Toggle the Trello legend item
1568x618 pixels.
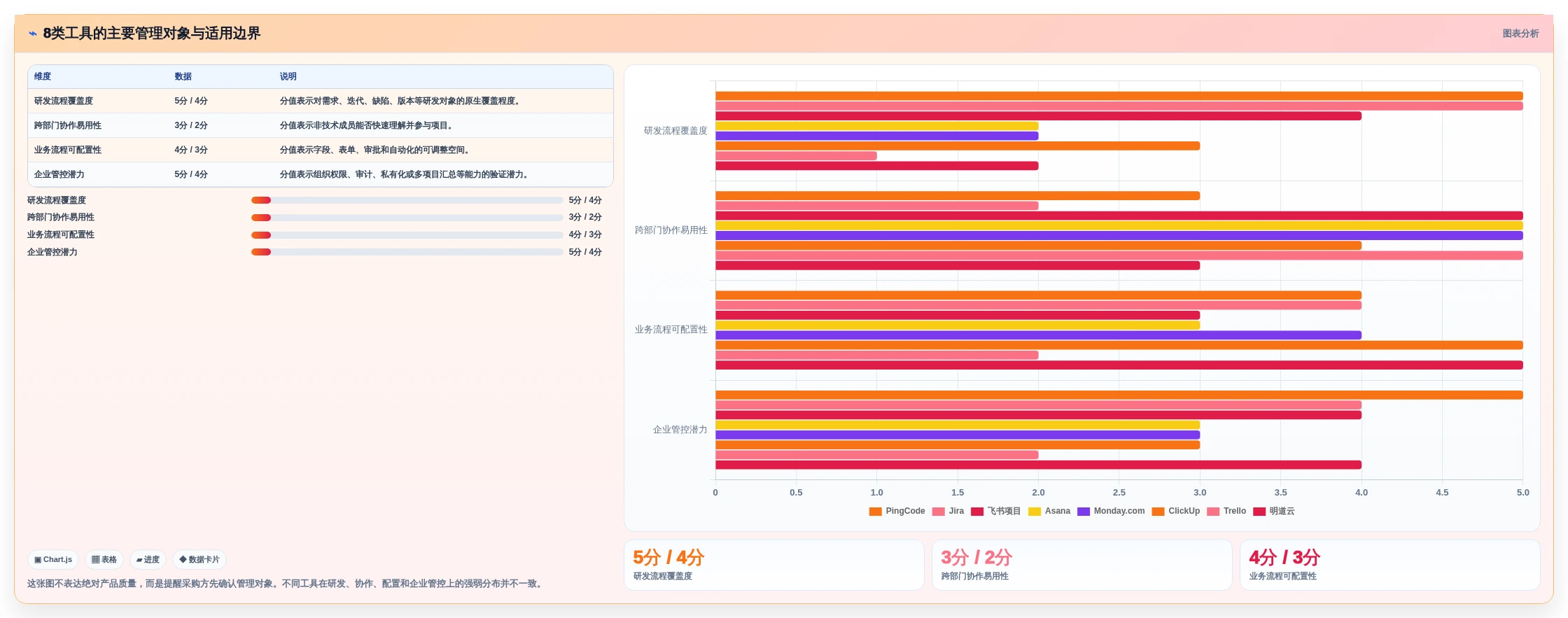click(1226, 511)
